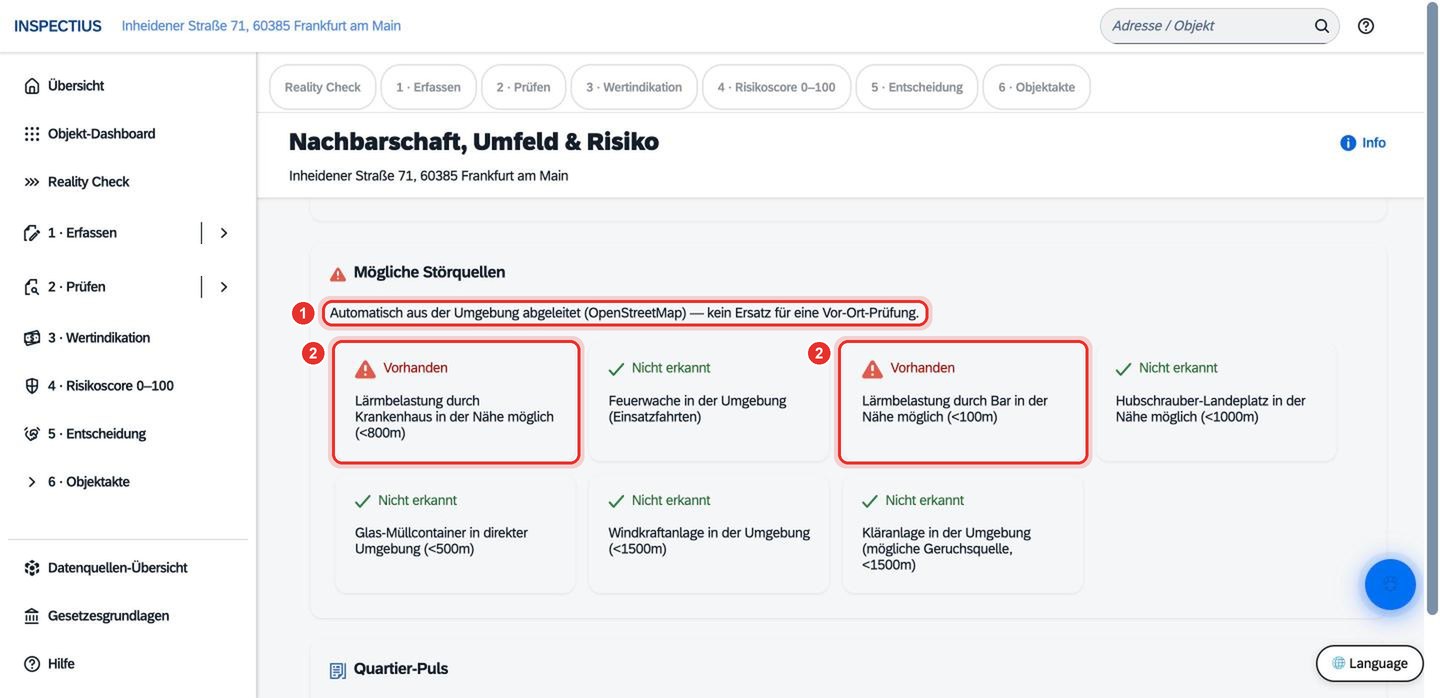The width and height of the screenshot is (1440, 698).
Task: Click the checkmark on Kläranlage card
Action: (x=870, y=501)
